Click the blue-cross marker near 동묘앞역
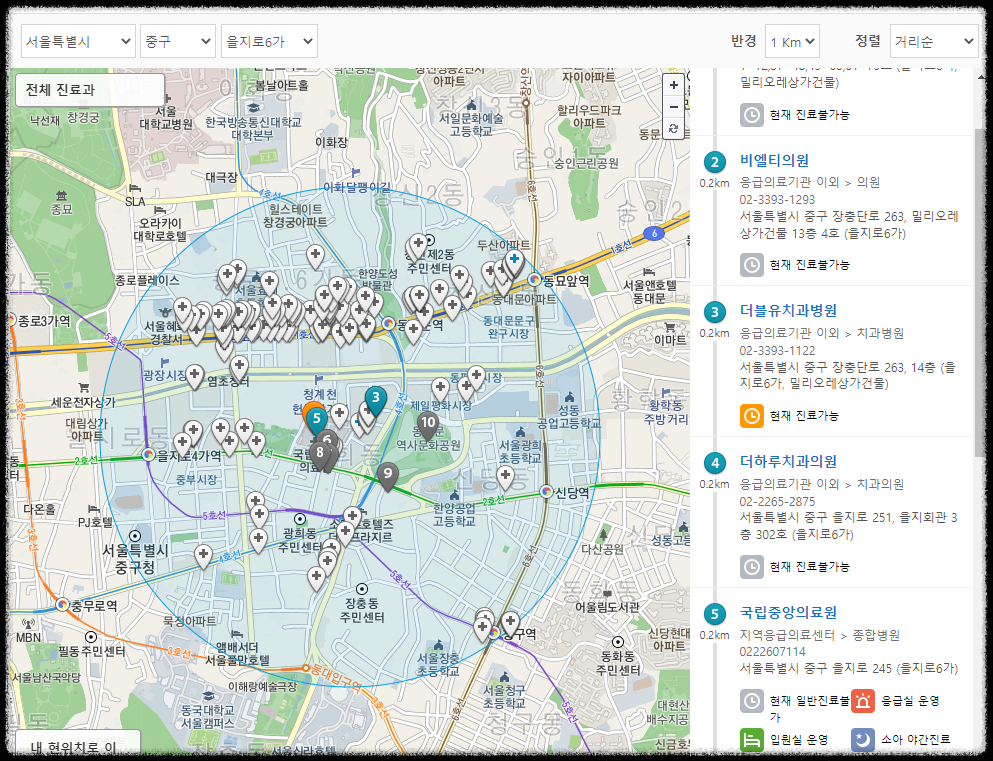 pyautogui.click(x=514, y=261)
